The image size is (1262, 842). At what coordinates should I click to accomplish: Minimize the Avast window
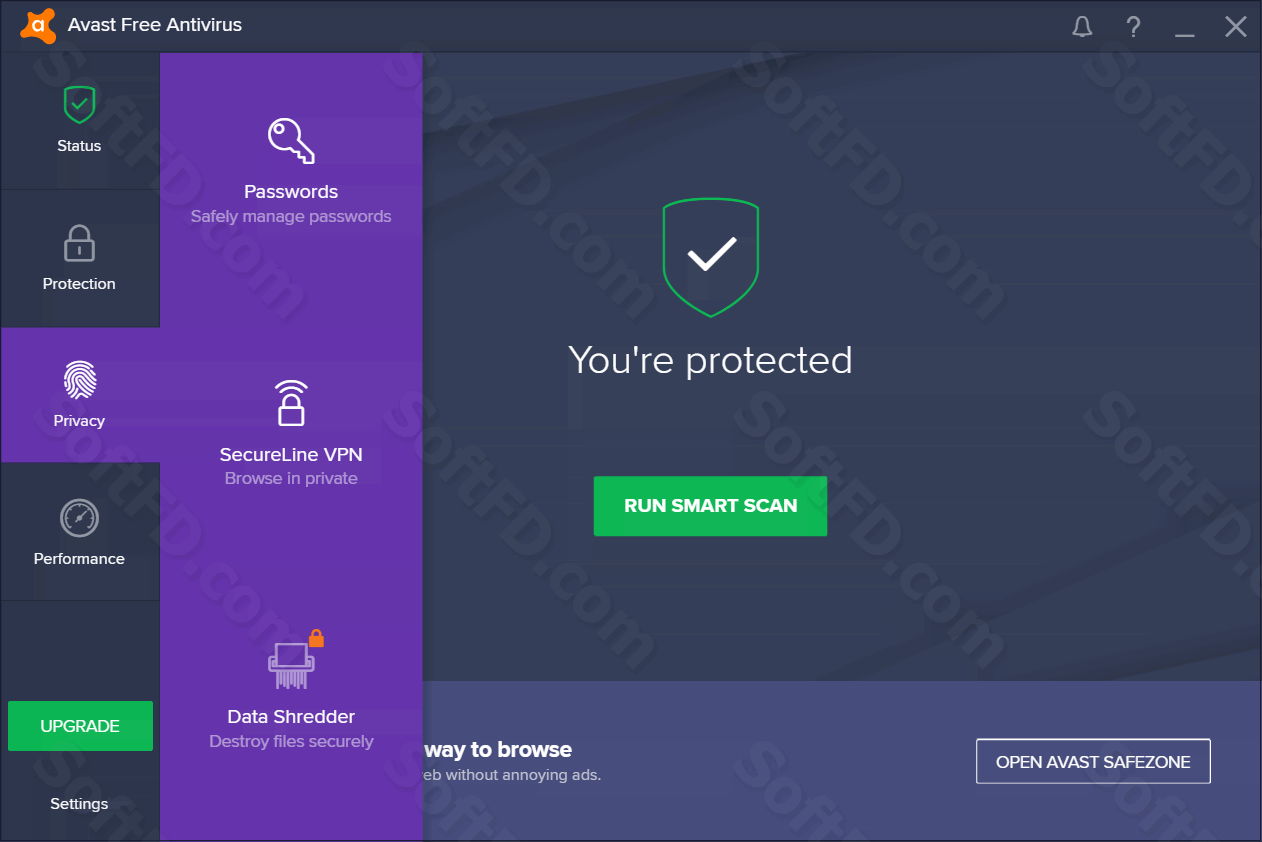click(x=1185, y=27)
